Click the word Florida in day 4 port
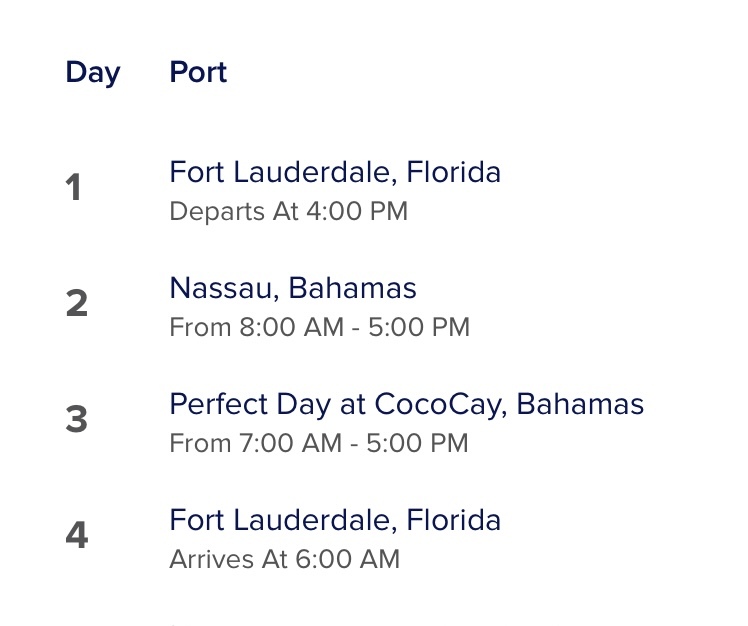The height and width of the screenshot is (626, 748). click(454, 521)
